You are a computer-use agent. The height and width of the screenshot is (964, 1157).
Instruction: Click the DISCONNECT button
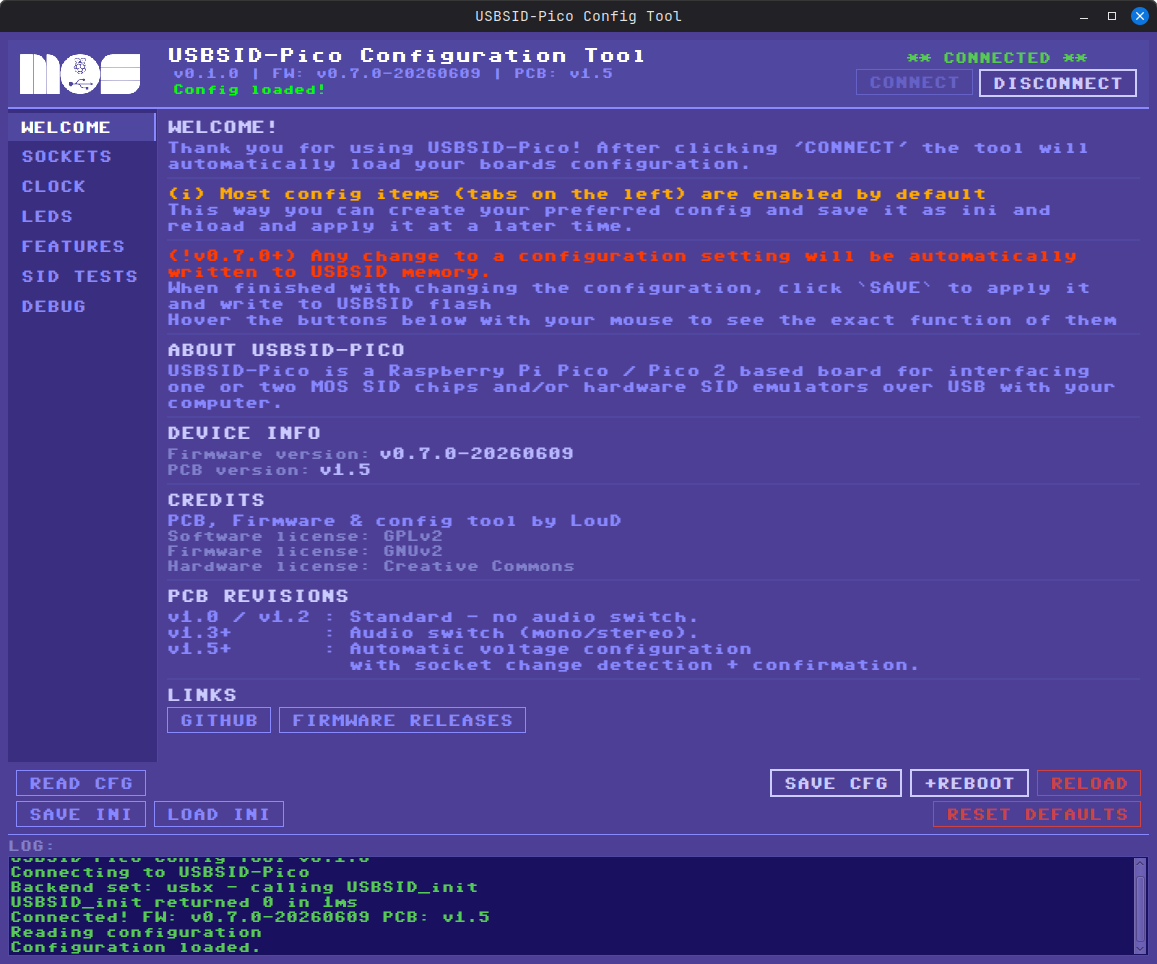point(1057,83)
